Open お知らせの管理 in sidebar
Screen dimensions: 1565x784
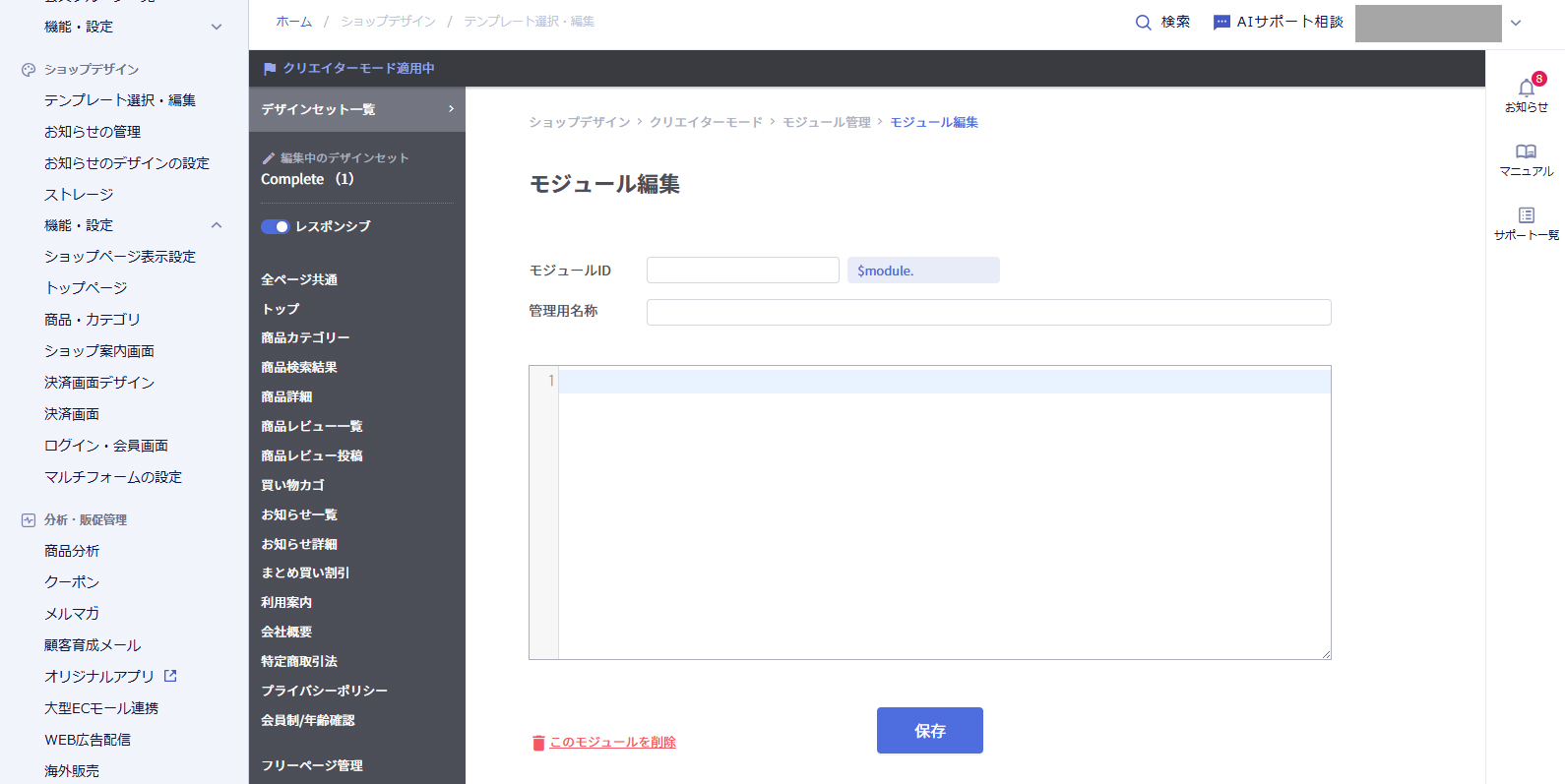(x=93, y=132)
